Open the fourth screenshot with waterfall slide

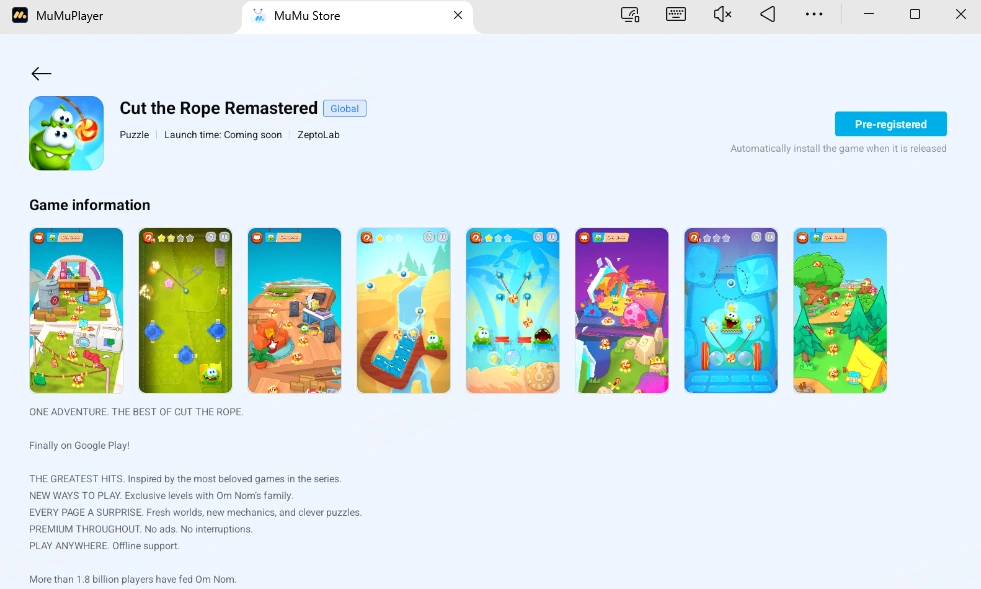pos(404,310)
